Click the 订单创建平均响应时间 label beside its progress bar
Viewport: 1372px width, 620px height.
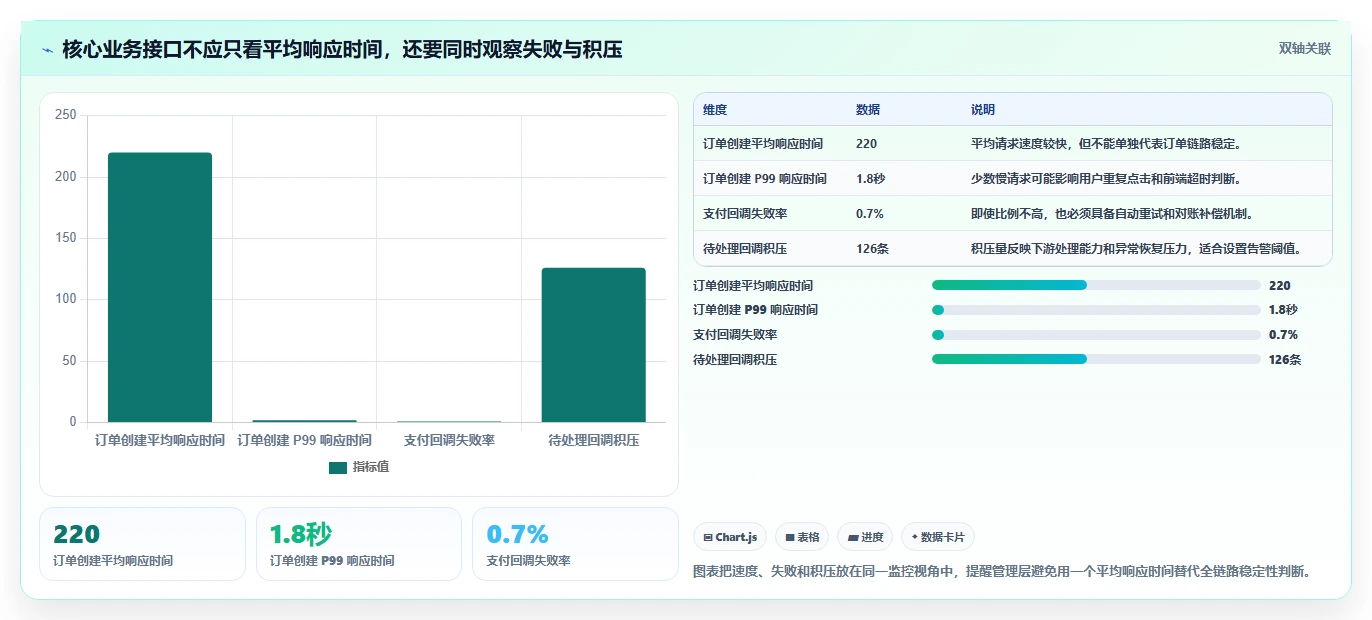[x=753, y=286]
